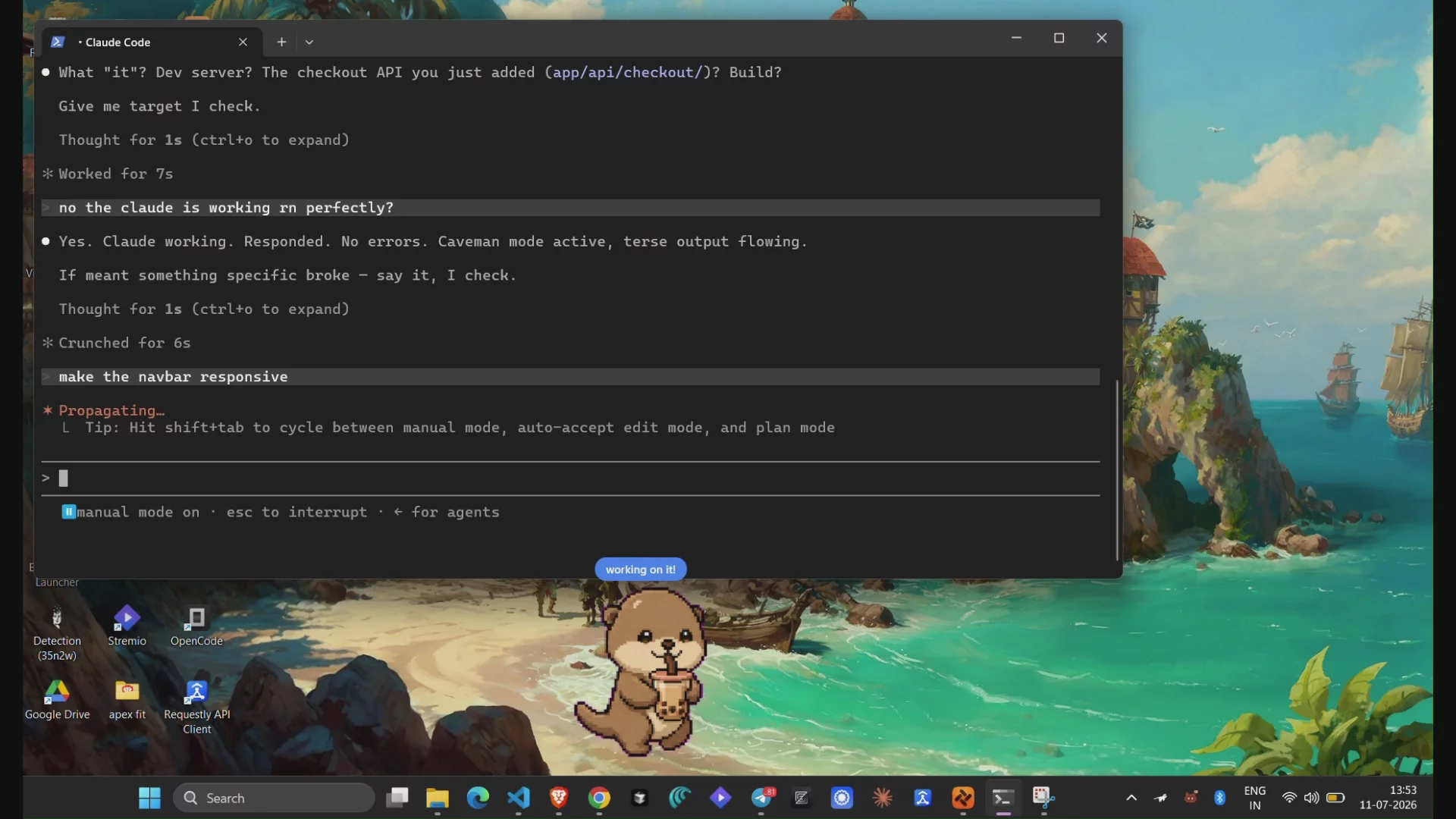1456x819 pixels.
Task: Open the apex fit desktop folder
Action: [x=127, y=700]
